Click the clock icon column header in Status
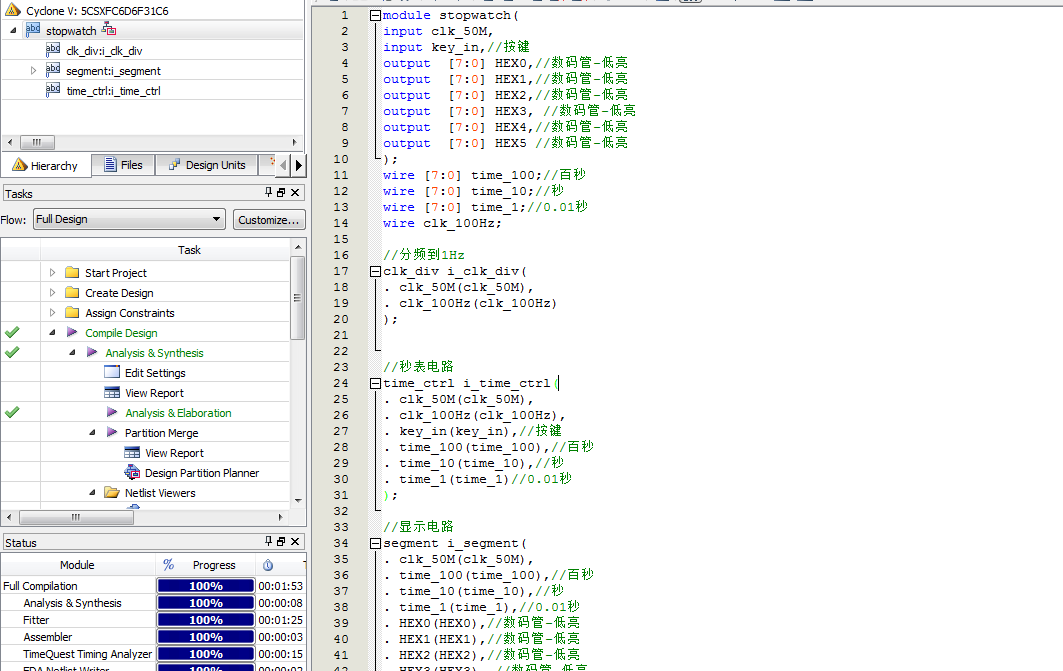This screenshot has height=671, width=1063. pos(268,565)
